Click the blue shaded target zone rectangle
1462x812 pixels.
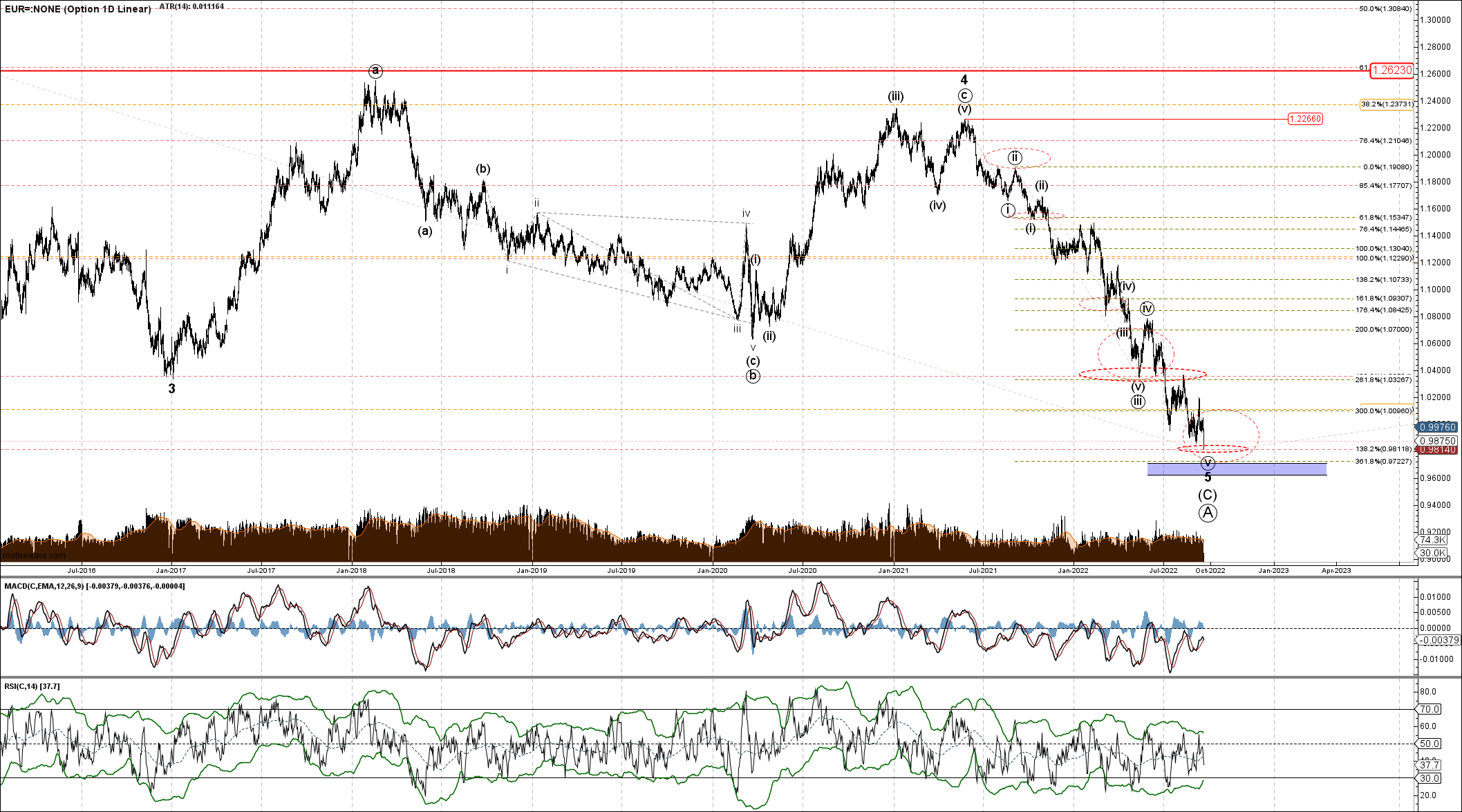point(1258,470)
